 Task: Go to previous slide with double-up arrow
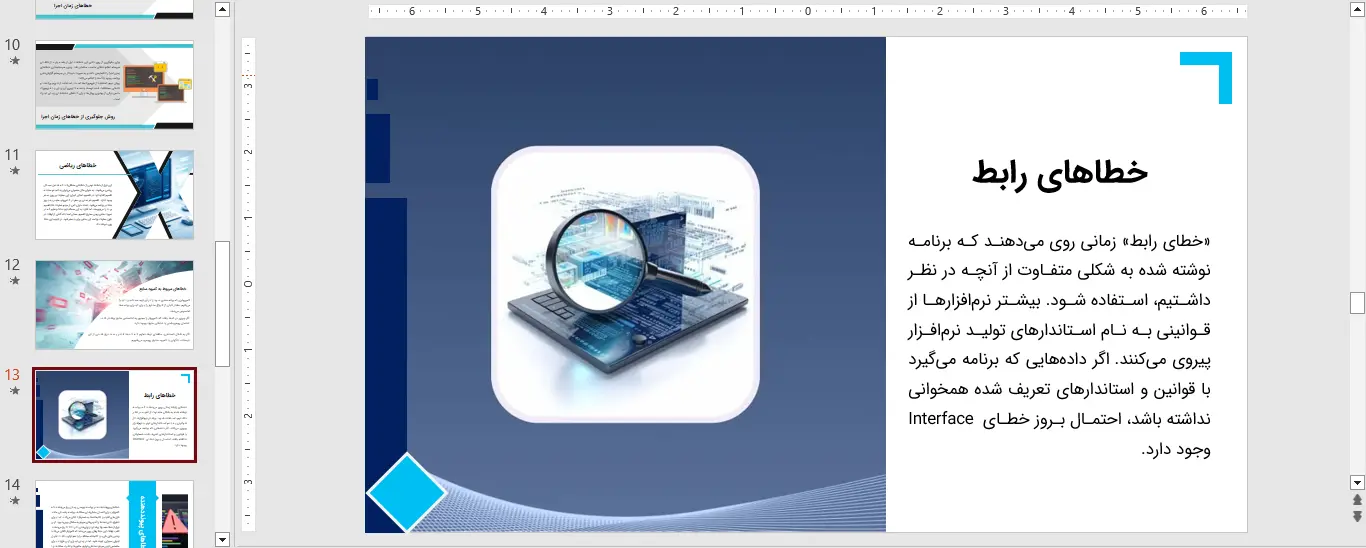[1357, 499]
